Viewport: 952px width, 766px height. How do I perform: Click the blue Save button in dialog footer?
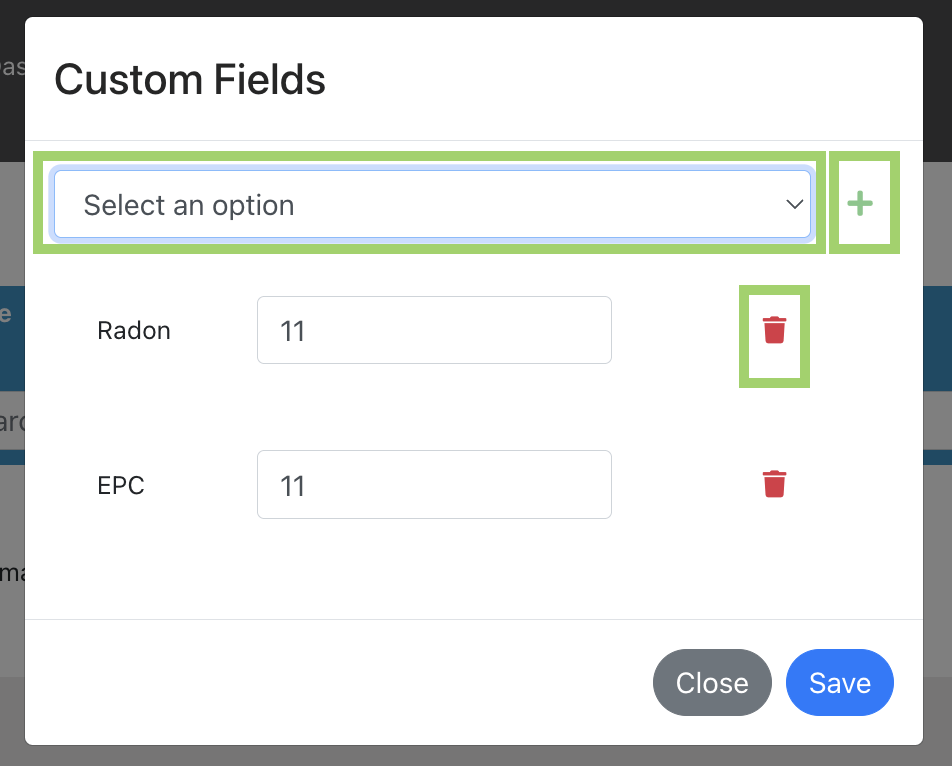(840, 683)
